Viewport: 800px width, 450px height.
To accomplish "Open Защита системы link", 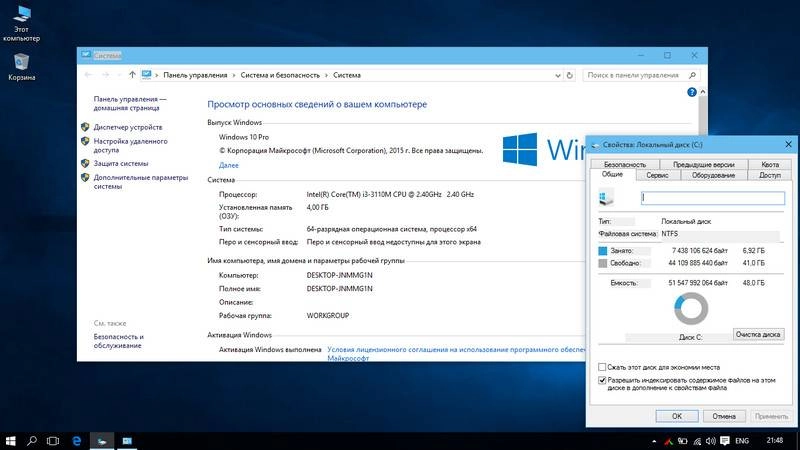I will pos(121,163).
